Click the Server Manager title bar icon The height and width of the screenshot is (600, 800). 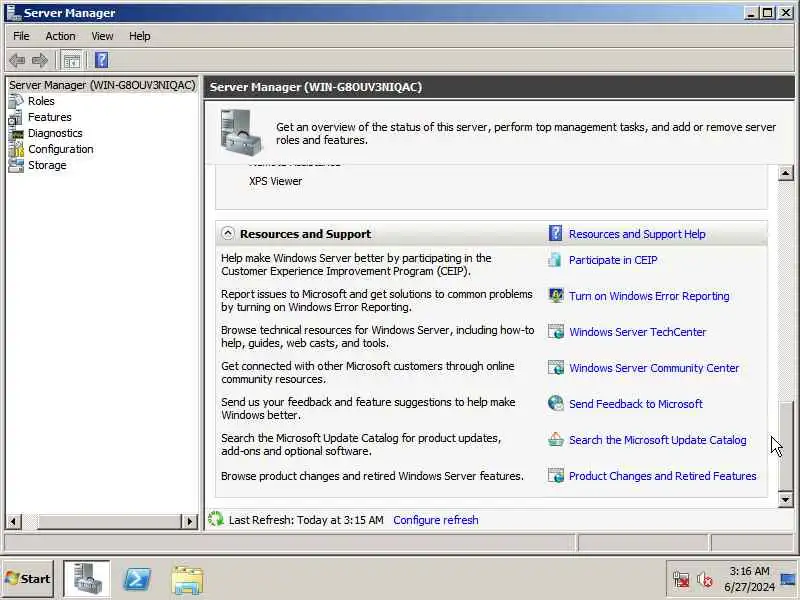coord(13,12)
